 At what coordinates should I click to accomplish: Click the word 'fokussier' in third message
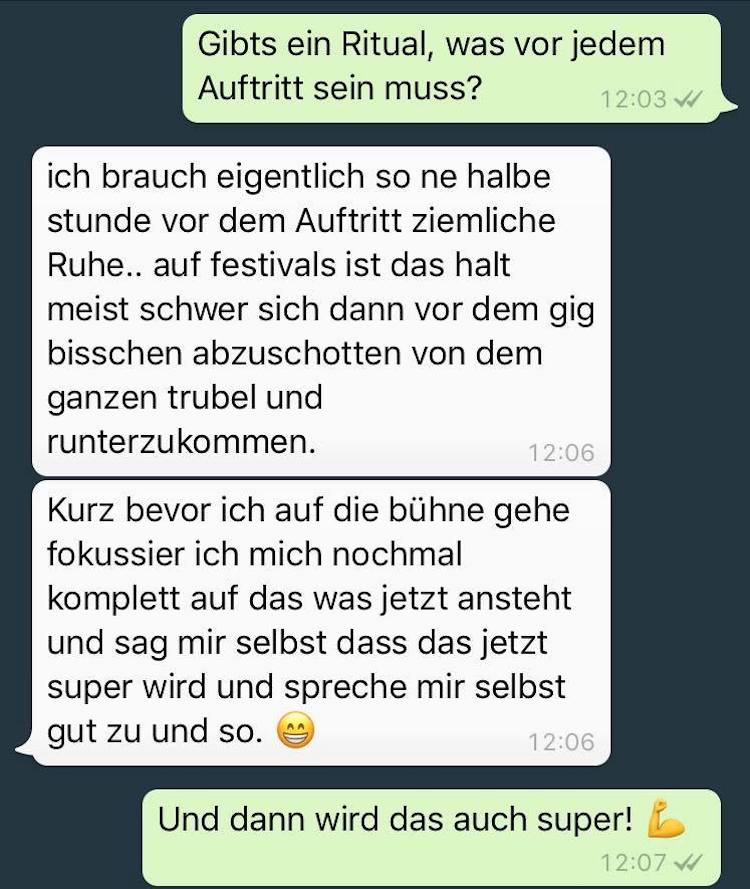[x=115, y=553]
